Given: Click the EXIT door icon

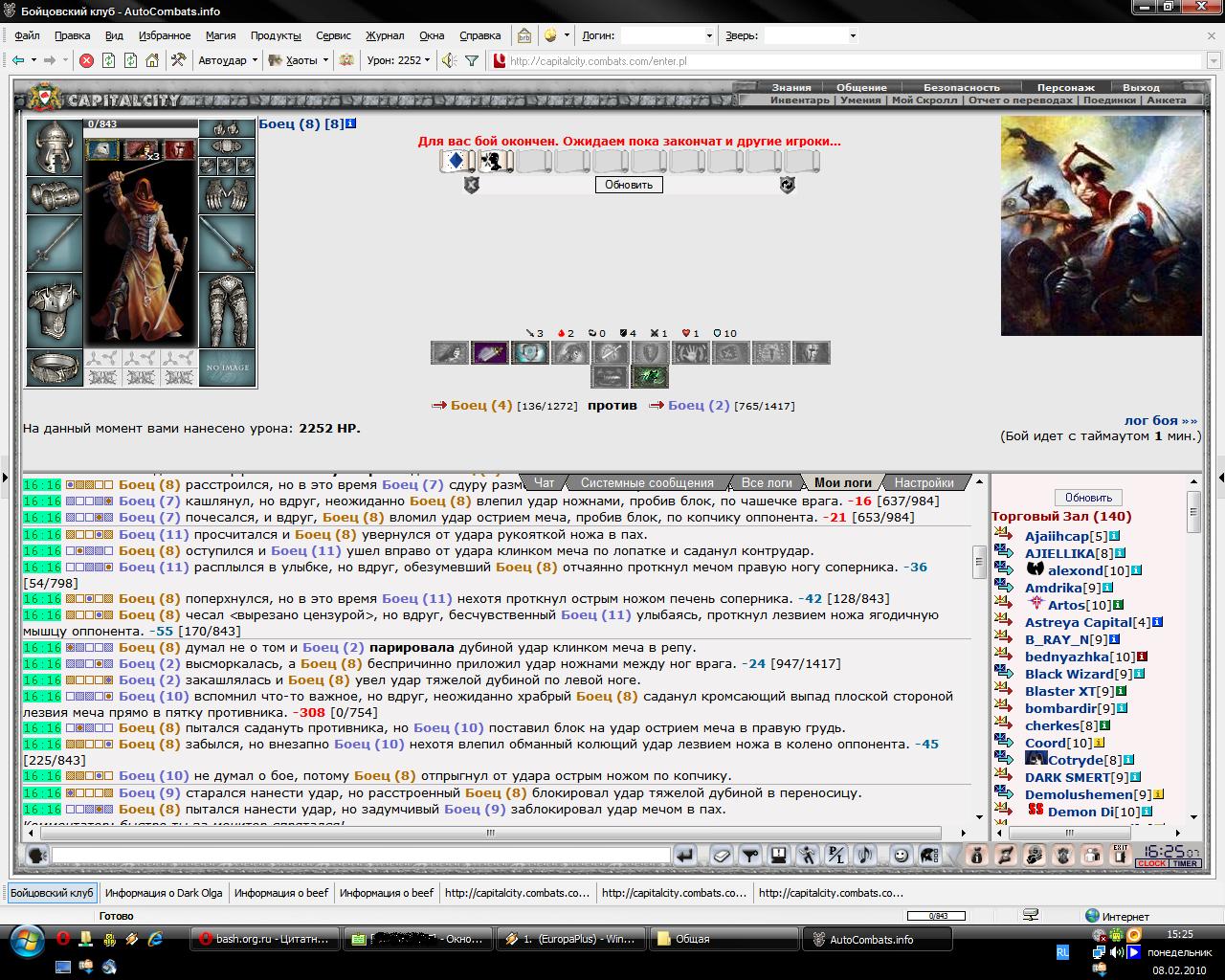Looking at the screenshot, I should pos(1120,855).
